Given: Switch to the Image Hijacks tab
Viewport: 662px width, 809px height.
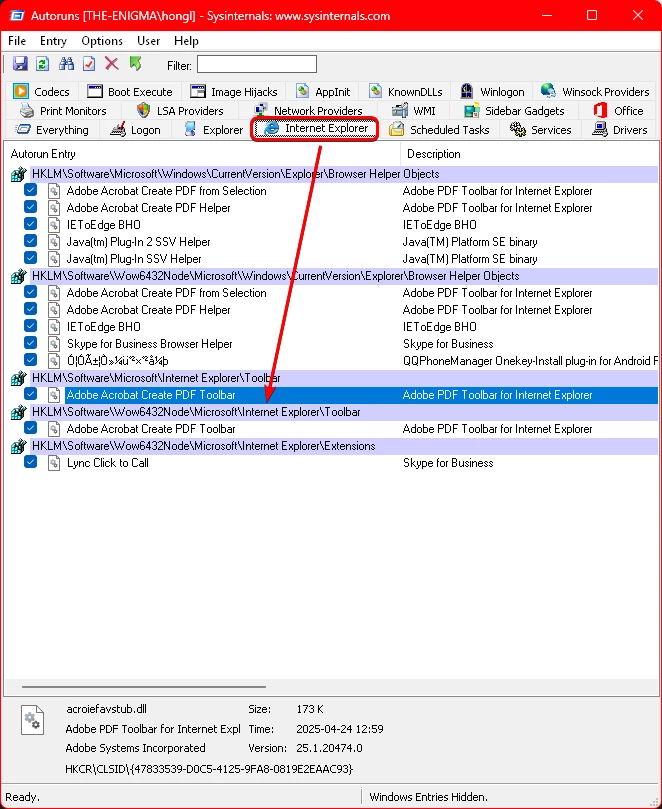Looking at the screenshot, I should (x=234, y=92).
